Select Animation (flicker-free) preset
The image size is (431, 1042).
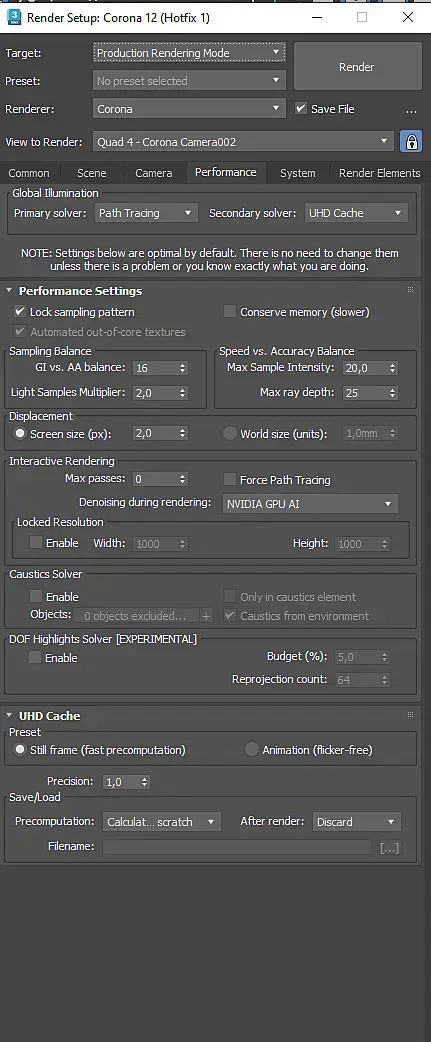pyautogui.click(x=251, y=750)
